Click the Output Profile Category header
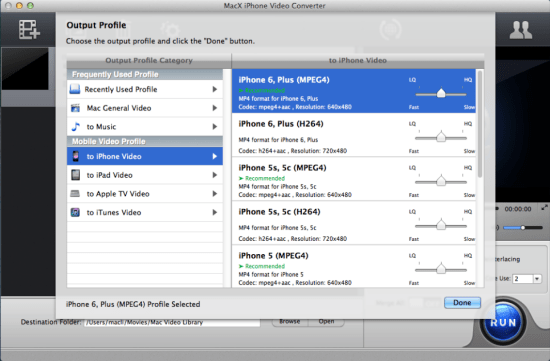 click(149, 60)
